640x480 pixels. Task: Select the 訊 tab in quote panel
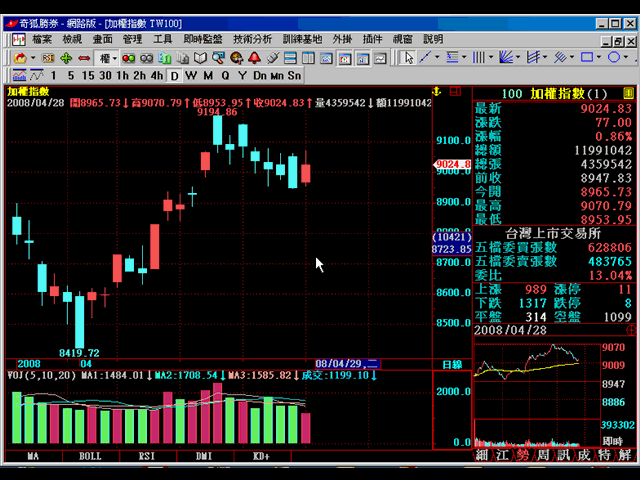point(564,455)
